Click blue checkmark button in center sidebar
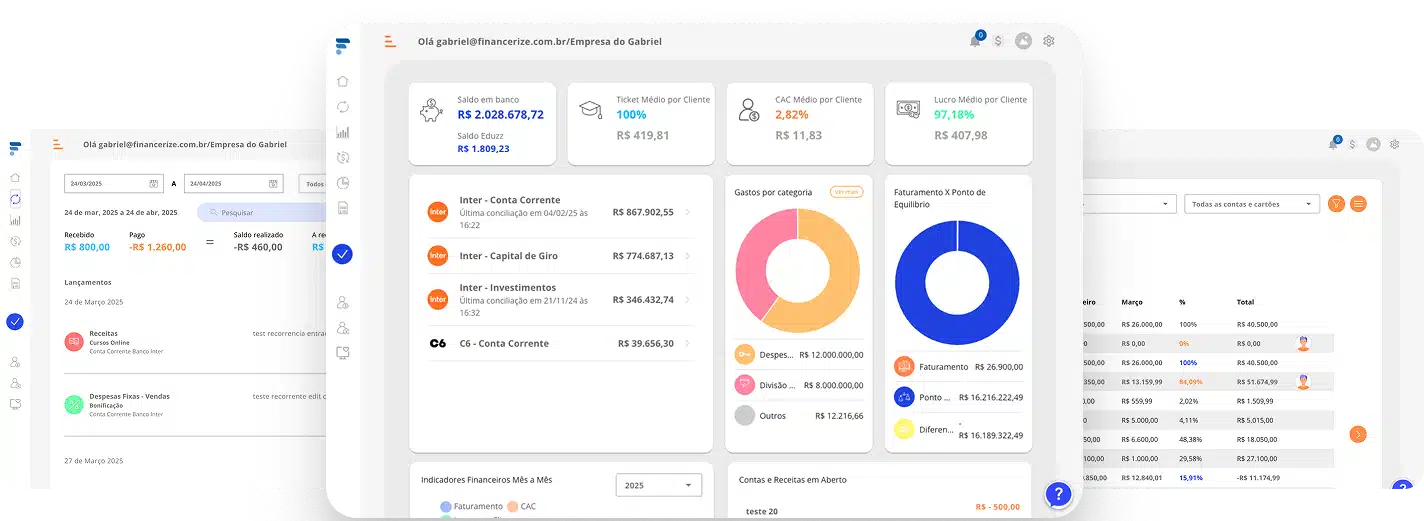1424x521 pixels. coord(342,254)
